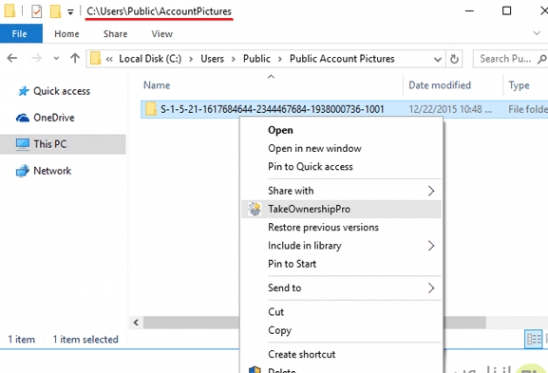The image size is (548, 373).
Task: Switch to Details view layout icon
Action: click(534, 339)
